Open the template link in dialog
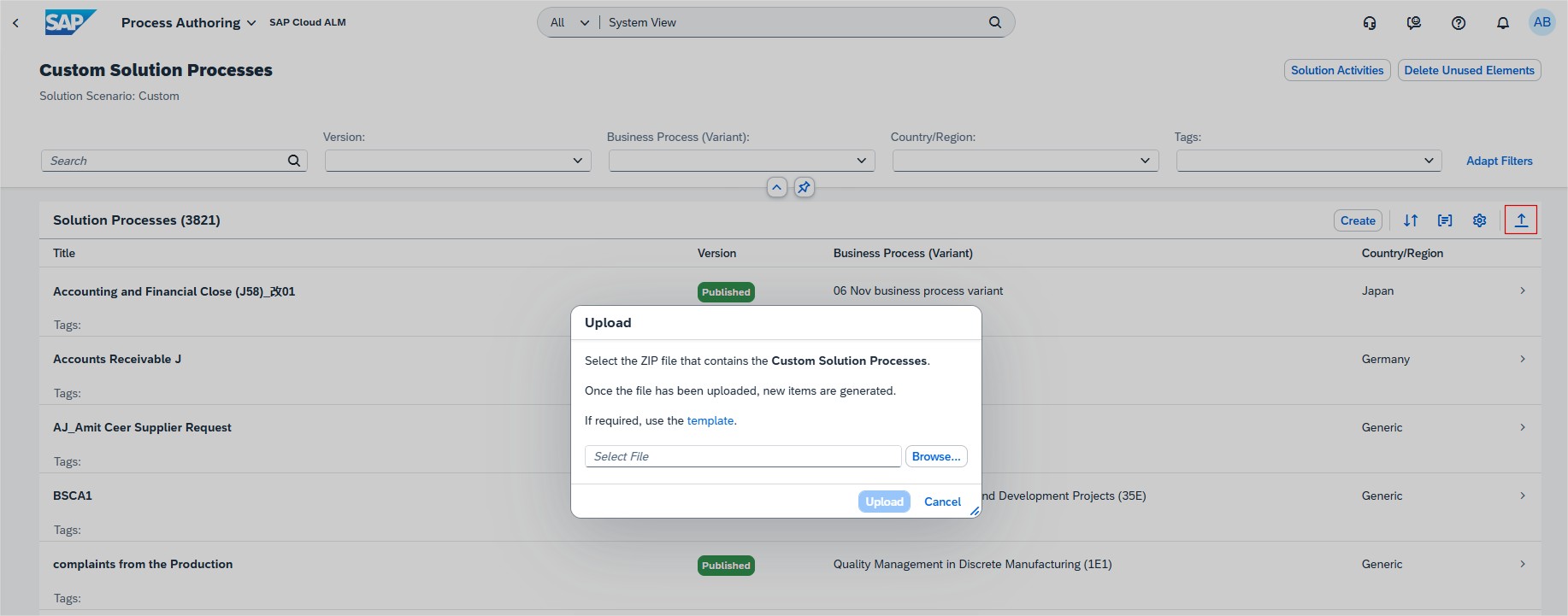Screen dimensions: 1568x616 (710, 420)
